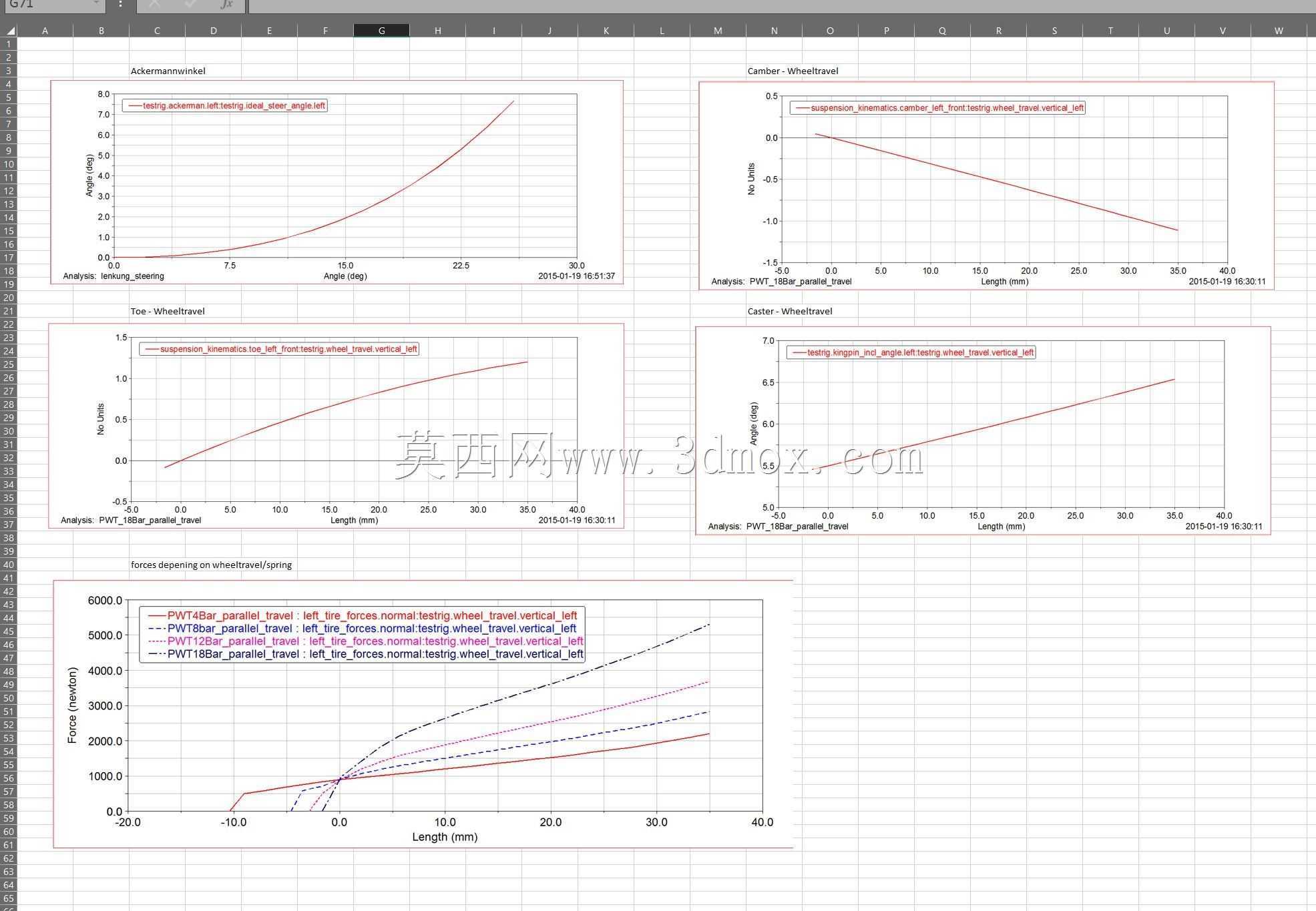Select row 62 header
The height and width of the screenshot is (911, 1316).
point(9,858)
